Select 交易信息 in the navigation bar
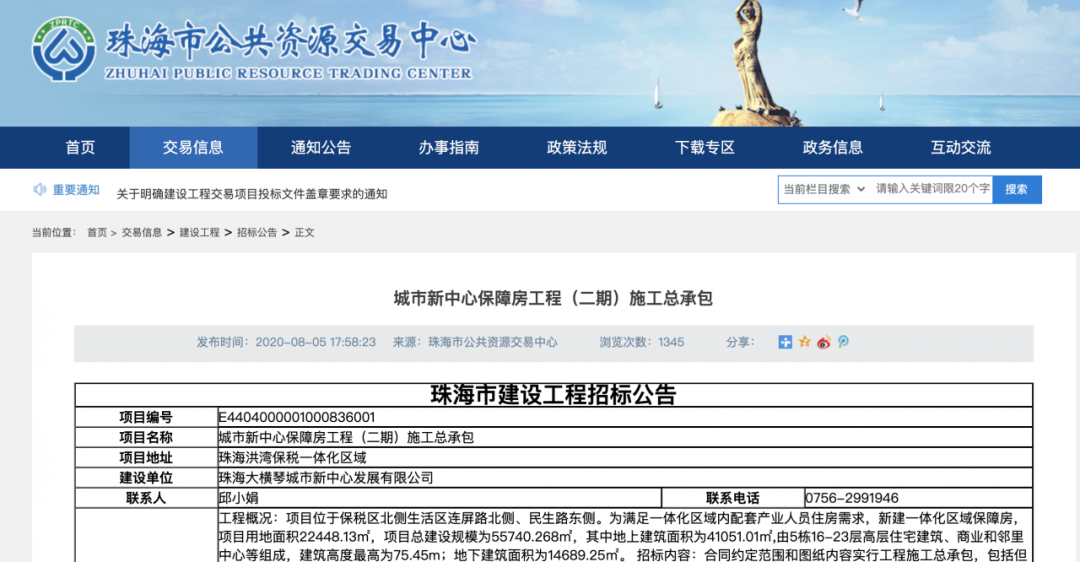 (193, 147)
